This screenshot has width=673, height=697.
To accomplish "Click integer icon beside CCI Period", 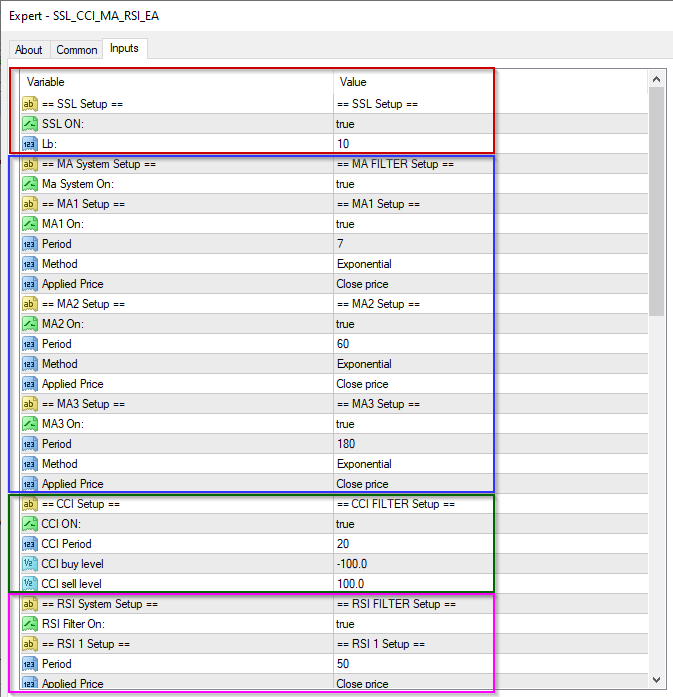I will 29,544.
